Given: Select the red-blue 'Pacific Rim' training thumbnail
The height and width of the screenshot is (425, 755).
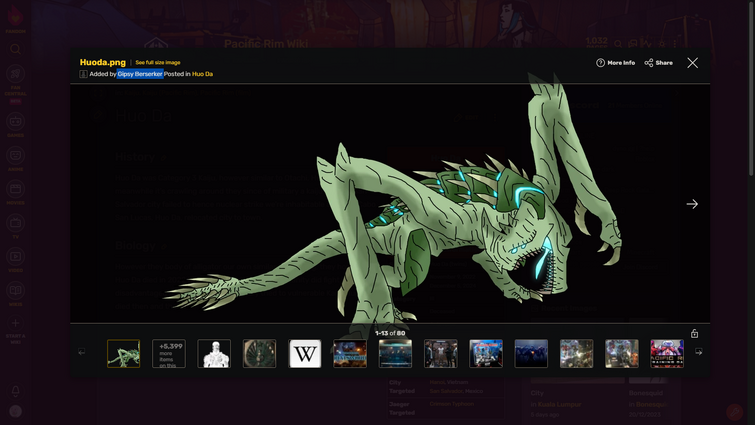Looking at the screenshot, I should tap(667, 354).
